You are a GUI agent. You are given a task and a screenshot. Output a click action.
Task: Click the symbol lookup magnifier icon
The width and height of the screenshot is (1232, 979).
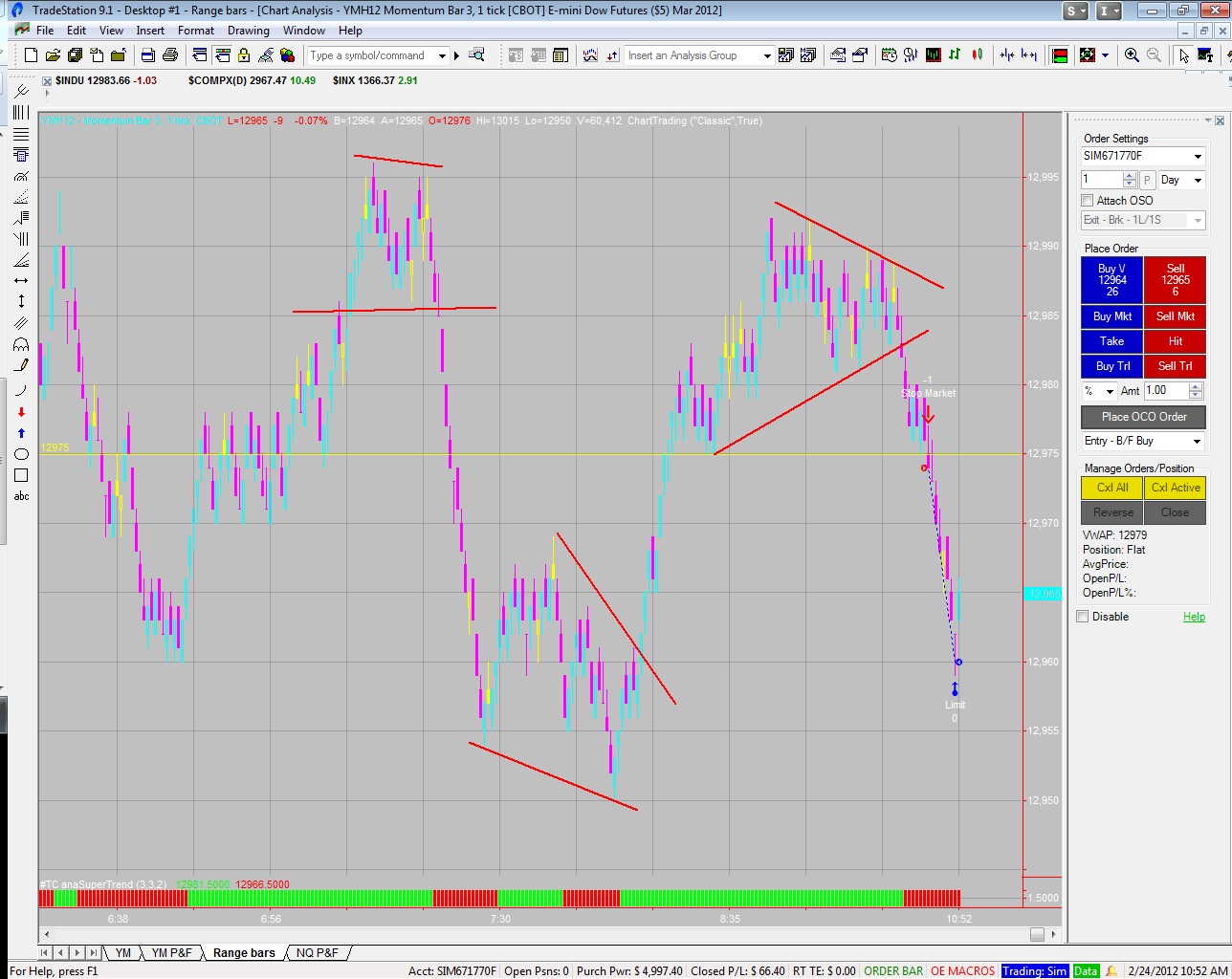[x=476, y=55]
